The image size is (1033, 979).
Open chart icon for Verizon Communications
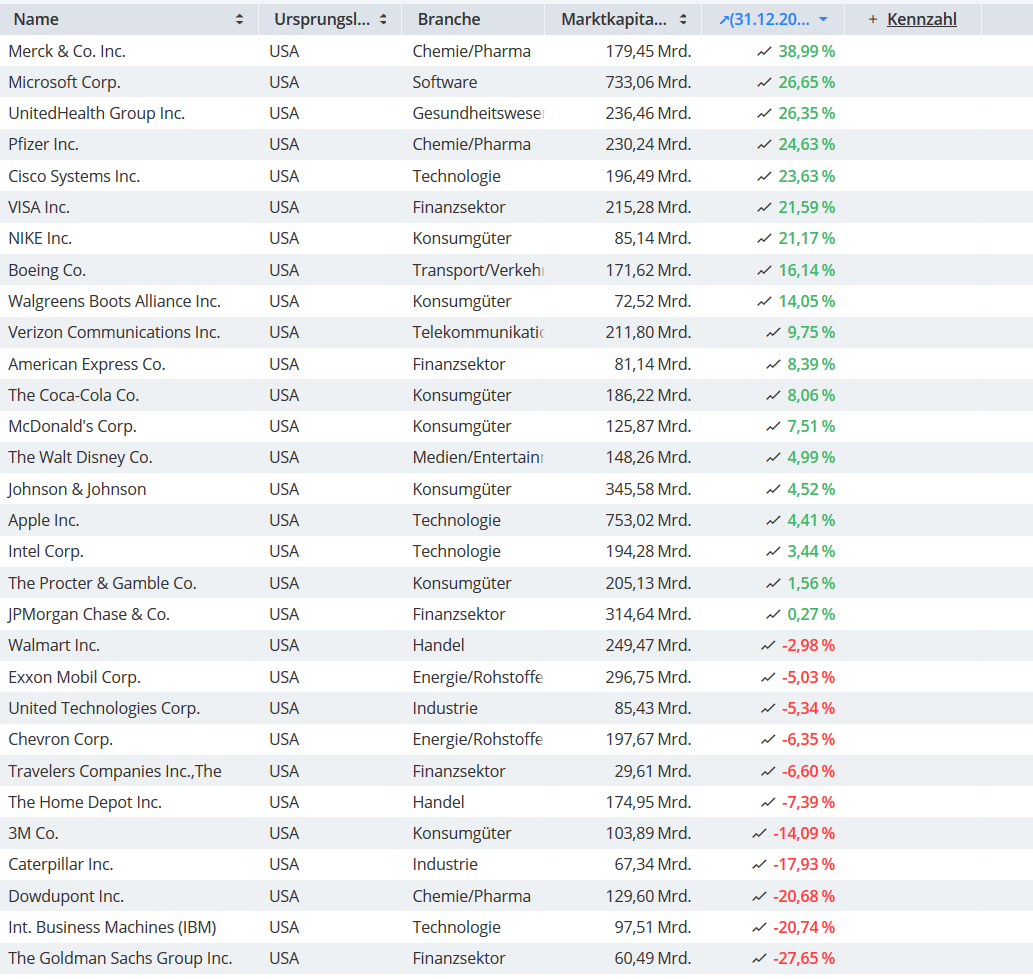[x=773, y=333]
